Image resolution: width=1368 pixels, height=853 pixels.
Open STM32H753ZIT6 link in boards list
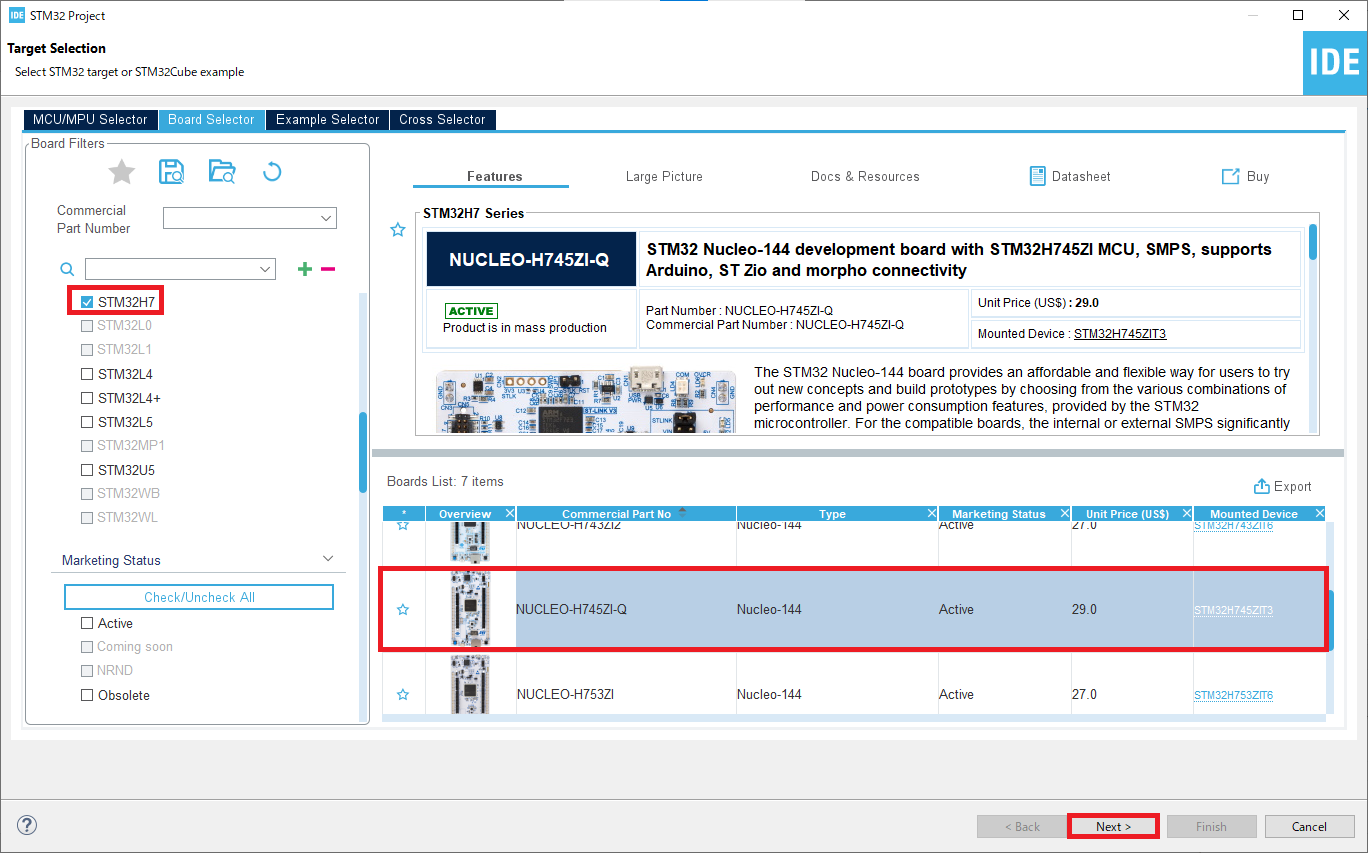1233,695
